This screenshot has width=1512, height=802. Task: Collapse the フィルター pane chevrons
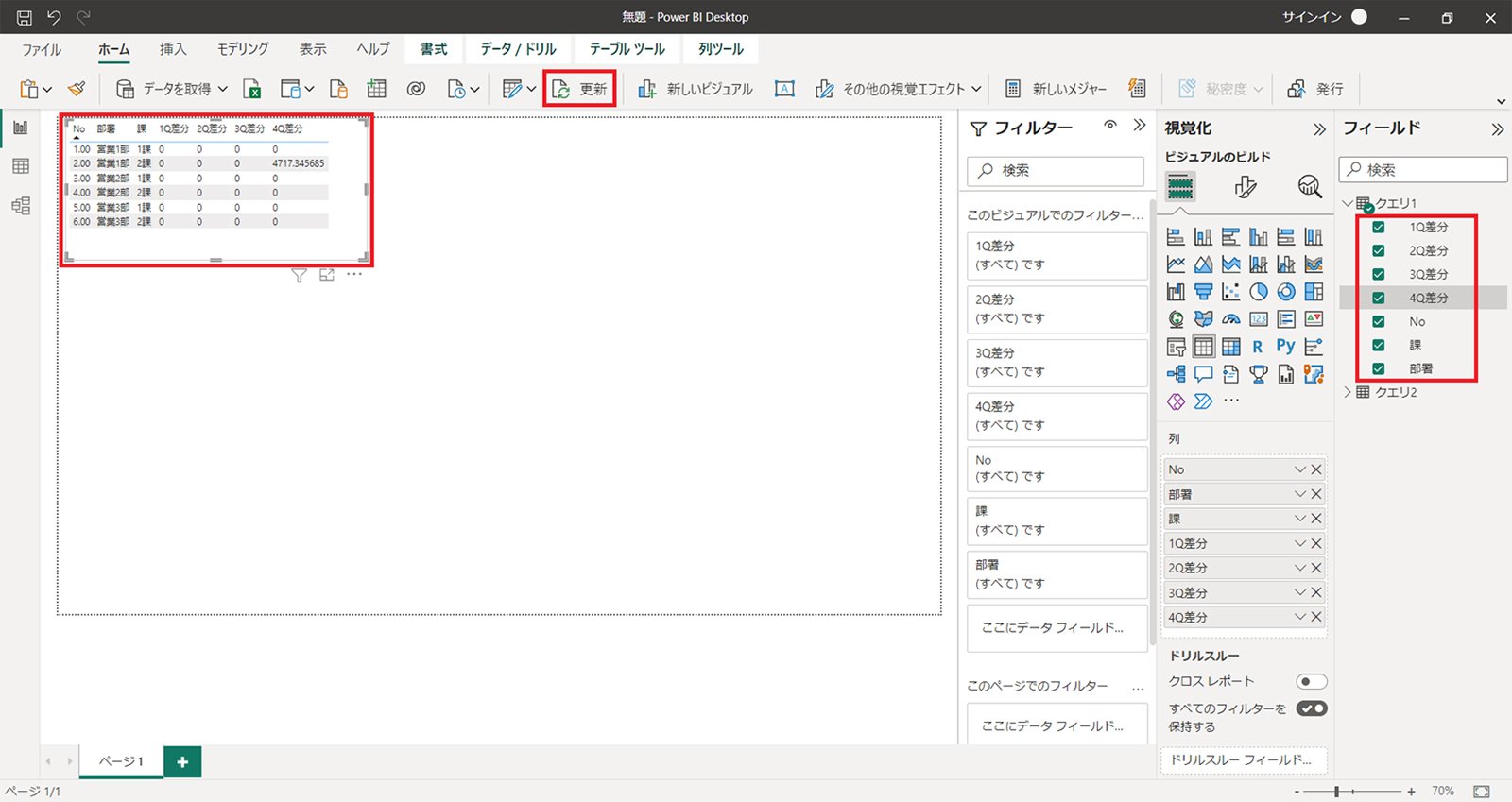(x=1140, y=126)
